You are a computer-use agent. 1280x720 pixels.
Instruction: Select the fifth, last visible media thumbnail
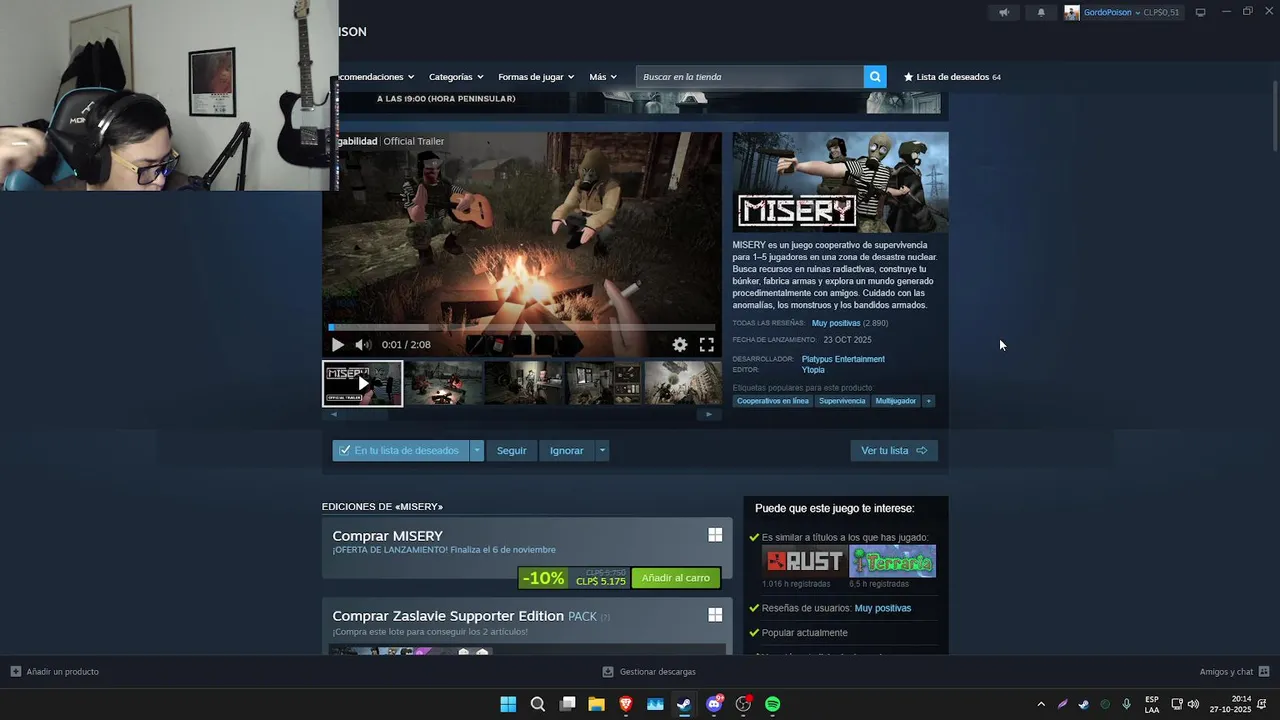point(683,383)
